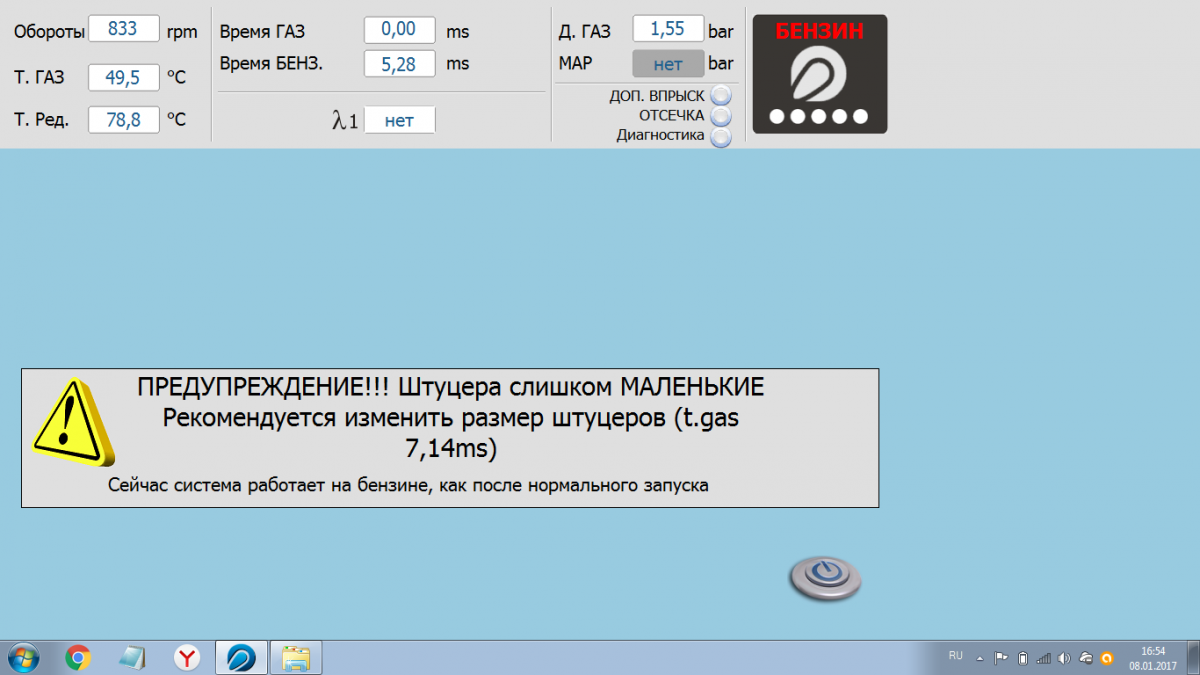The width and height of the screenshot is (1200, 675).
Task: Open the Notepad taskbar icon
Action: pos(132,657)
